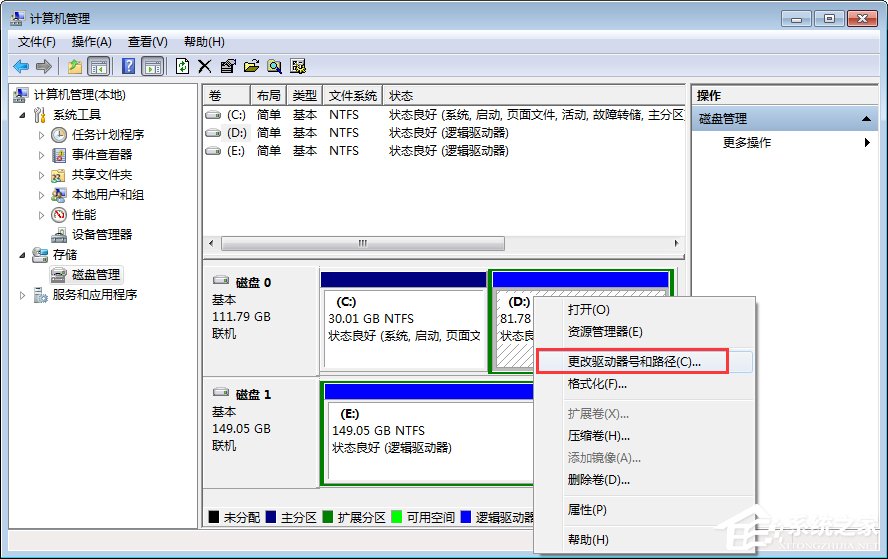This screenshot has height=559, width=888.
Task: Click the 磁盘 0 disk icon
Action: [x=220, y=280]
